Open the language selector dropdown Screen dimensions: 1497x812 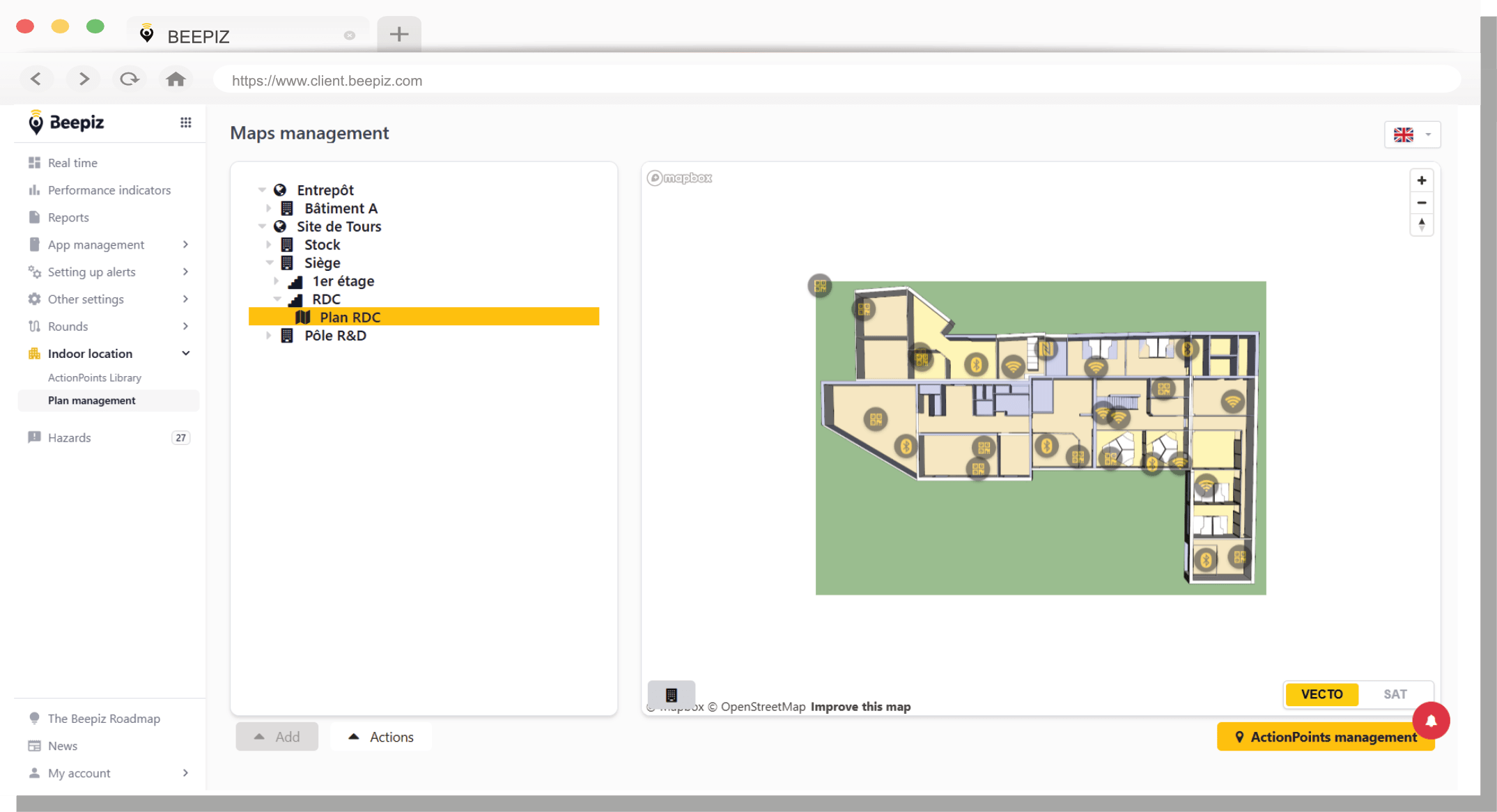click(1412, 134)
